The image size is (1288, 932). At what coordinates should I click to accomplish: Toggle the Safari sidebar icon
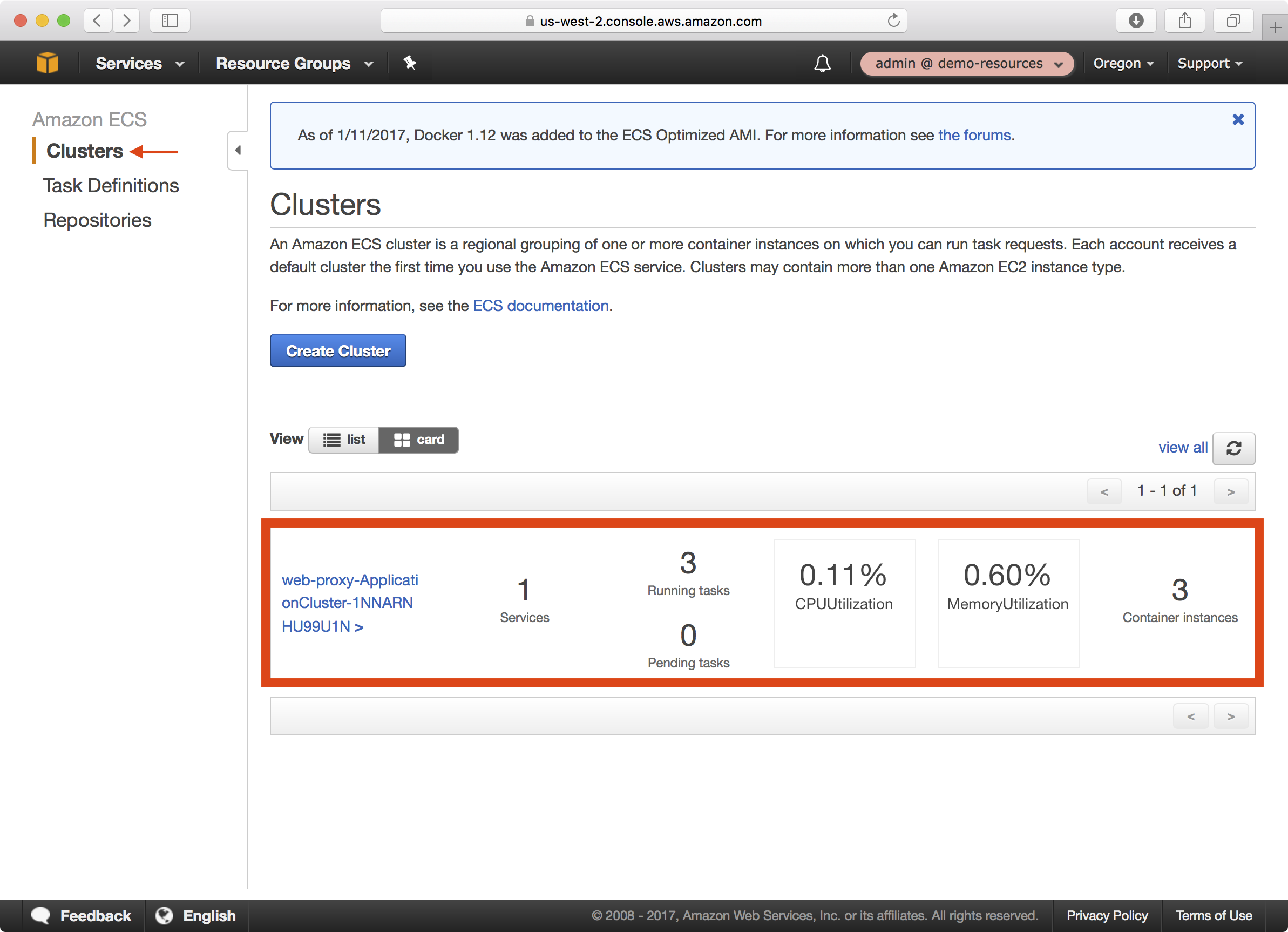(170, 21)
